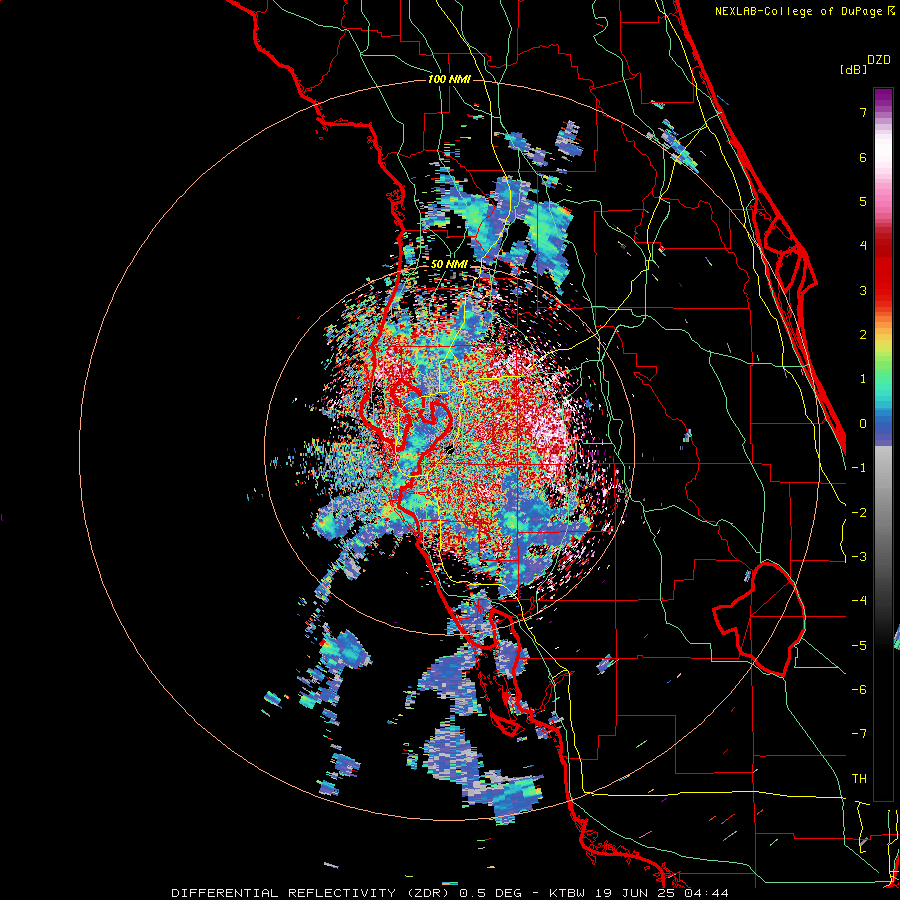The height and width of the screenshot is (900, 900).
Task: Click the 5 value on color scale
Action: pos(863,201)
